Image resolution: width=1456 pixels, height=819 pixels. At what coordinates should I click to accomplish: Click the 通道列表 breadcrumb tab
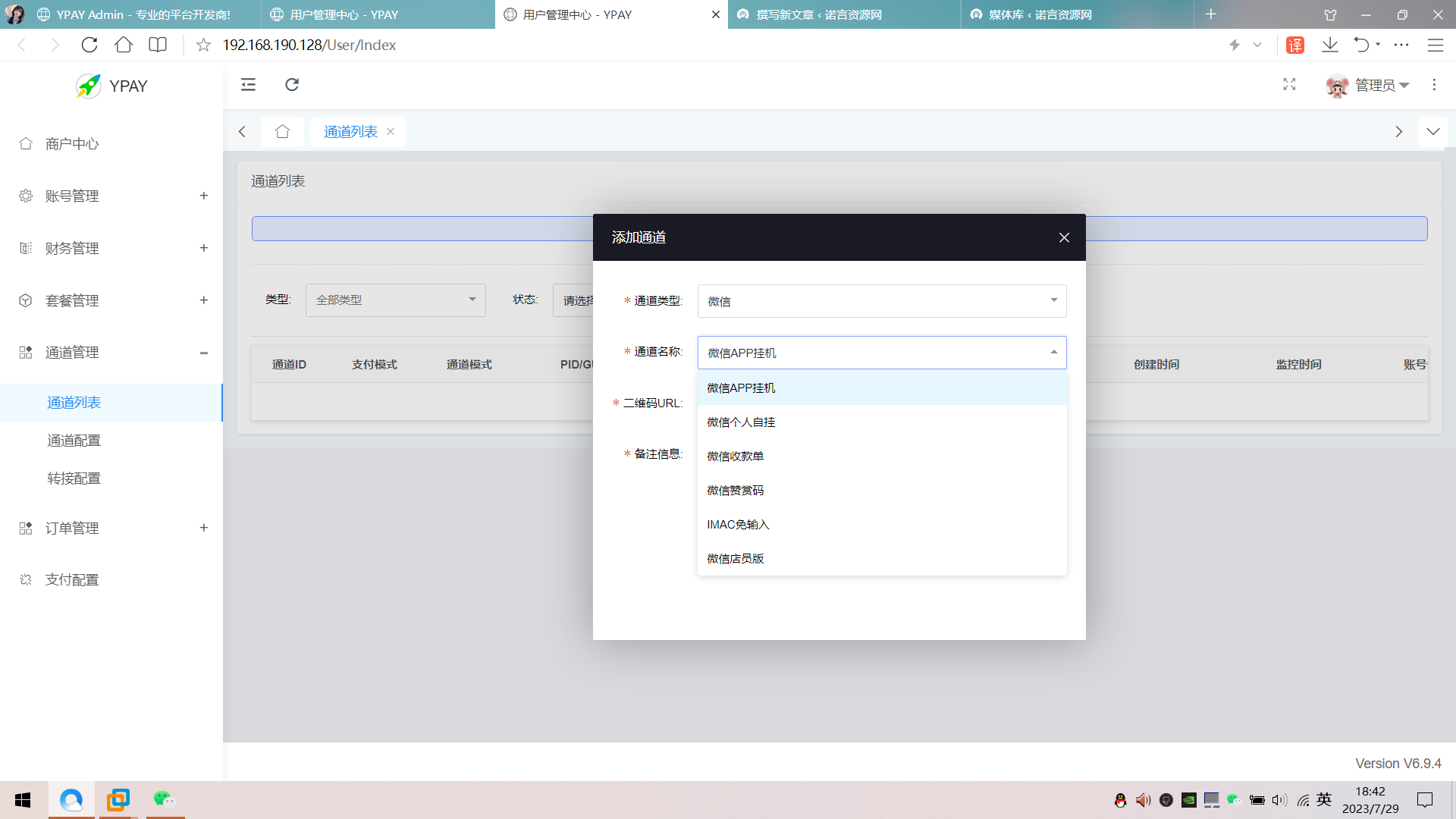click(x=351, y=131)
